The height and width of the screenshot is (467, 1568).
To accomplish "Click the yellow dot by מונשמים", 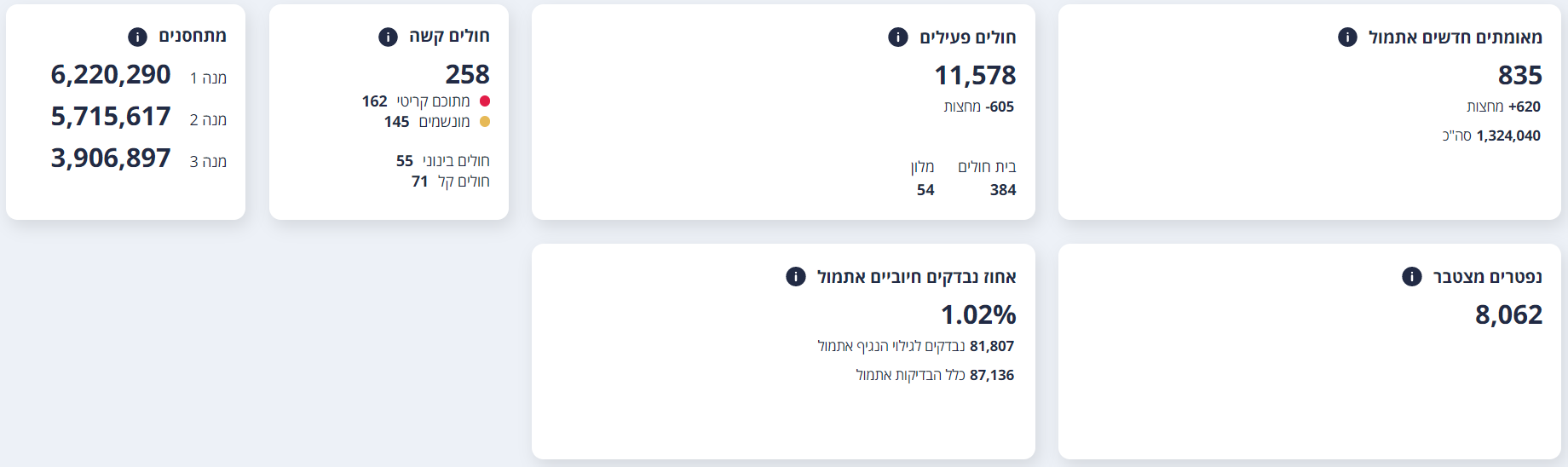I will click(x=485, y=122).
